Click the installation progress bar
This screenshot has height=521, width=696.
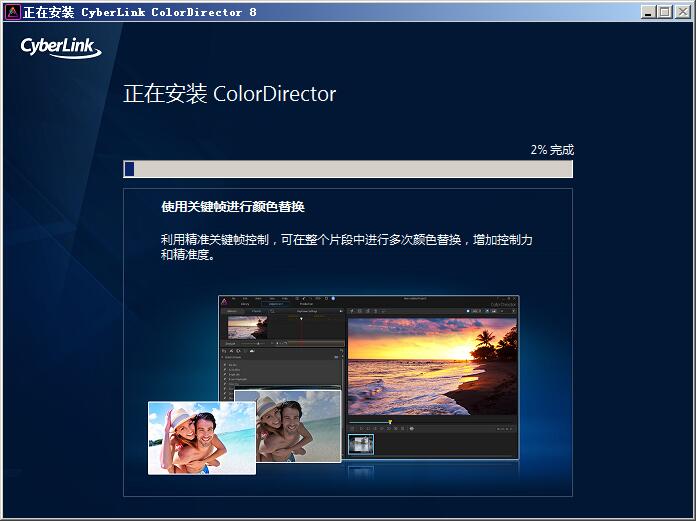pos(348,169)
